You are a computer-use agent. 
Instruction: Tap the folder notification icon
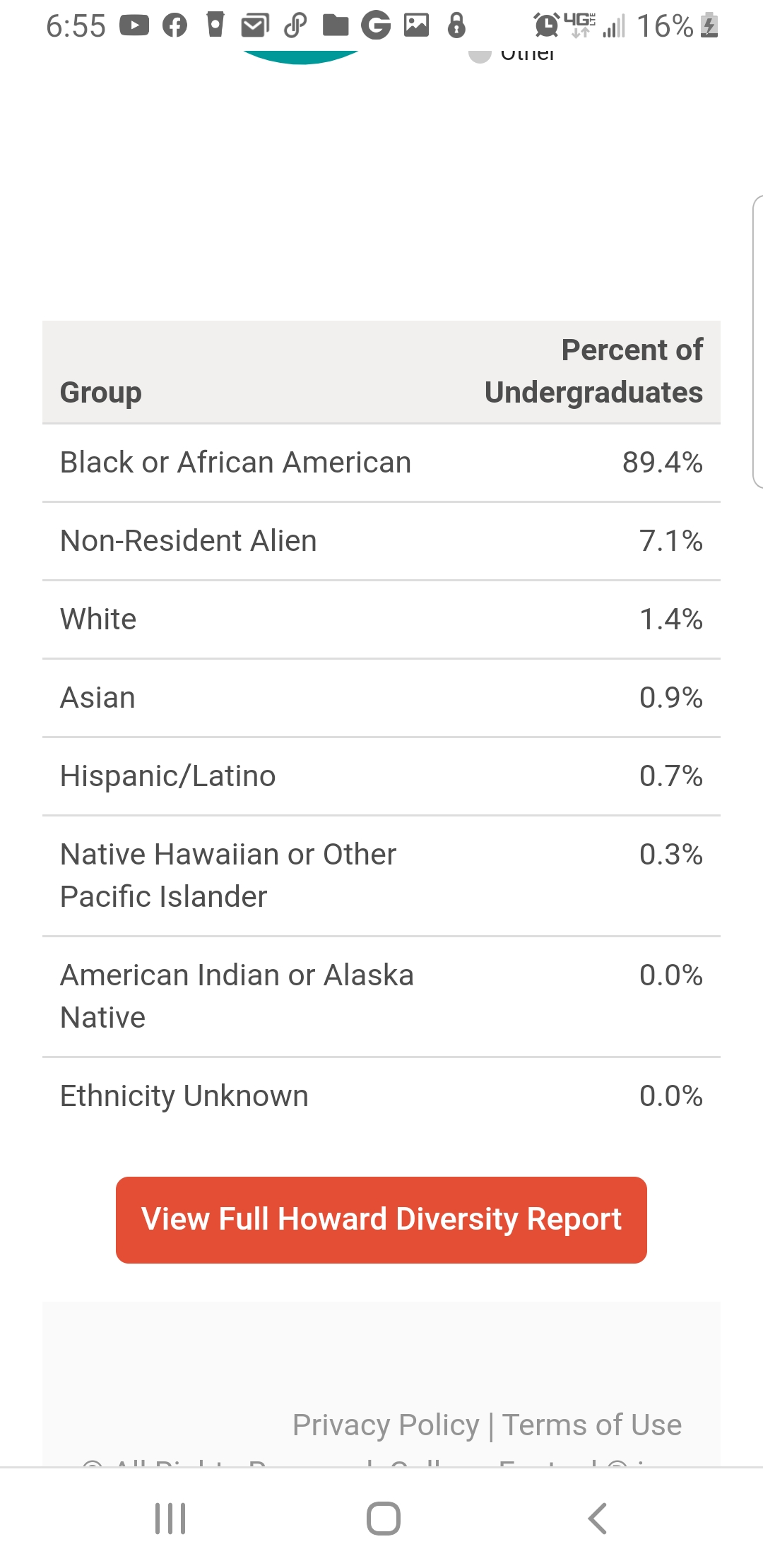(336, 26)
